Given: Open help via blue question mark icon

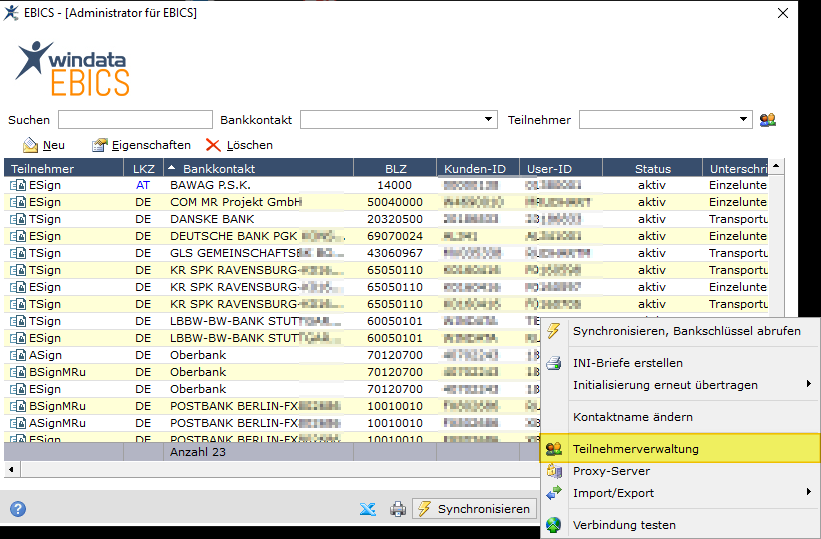Looking at the screenshot, I should (18, 509).
